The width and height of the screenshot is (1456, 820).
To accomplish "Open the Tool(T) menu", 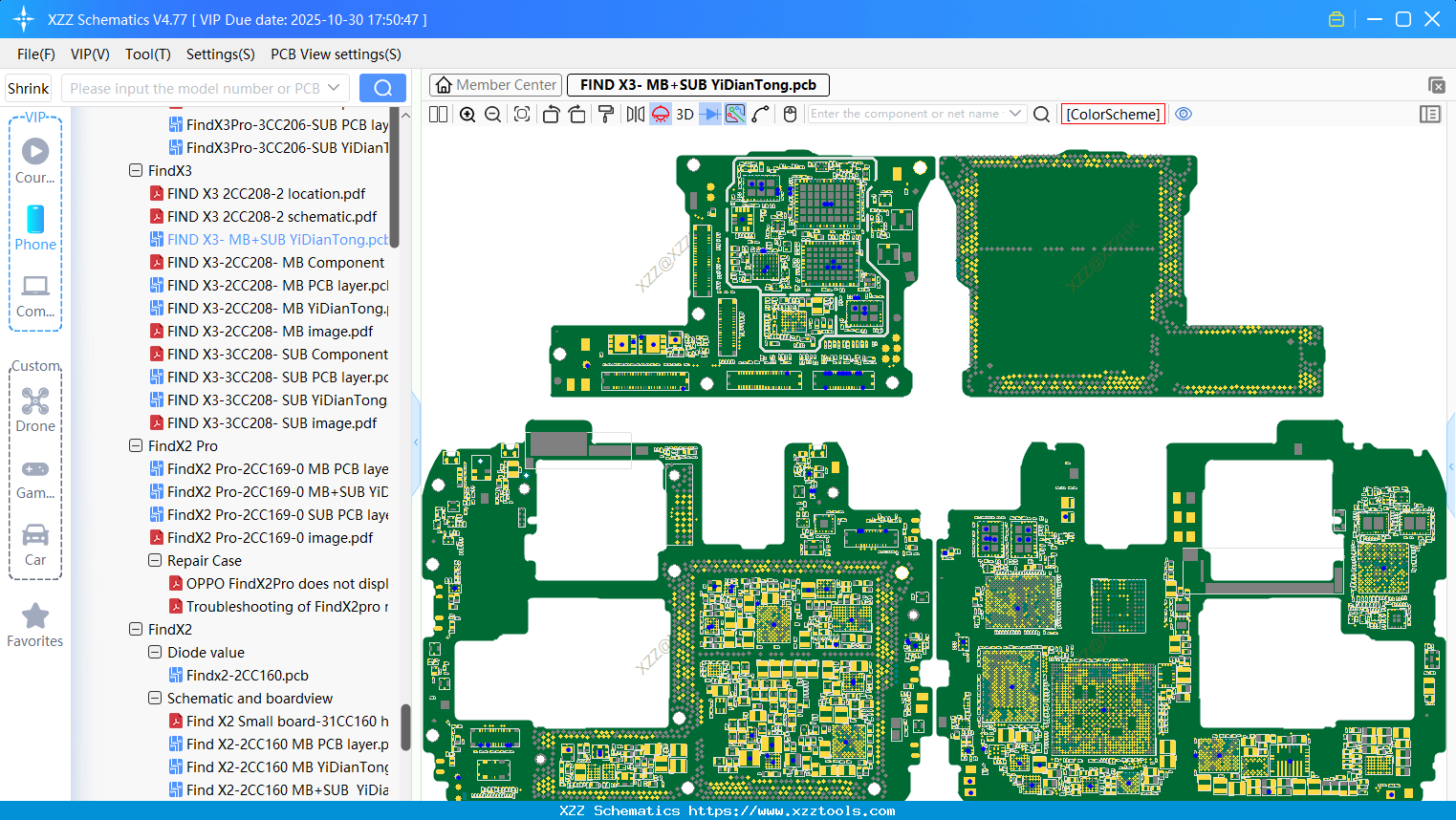I will point(148,54).
